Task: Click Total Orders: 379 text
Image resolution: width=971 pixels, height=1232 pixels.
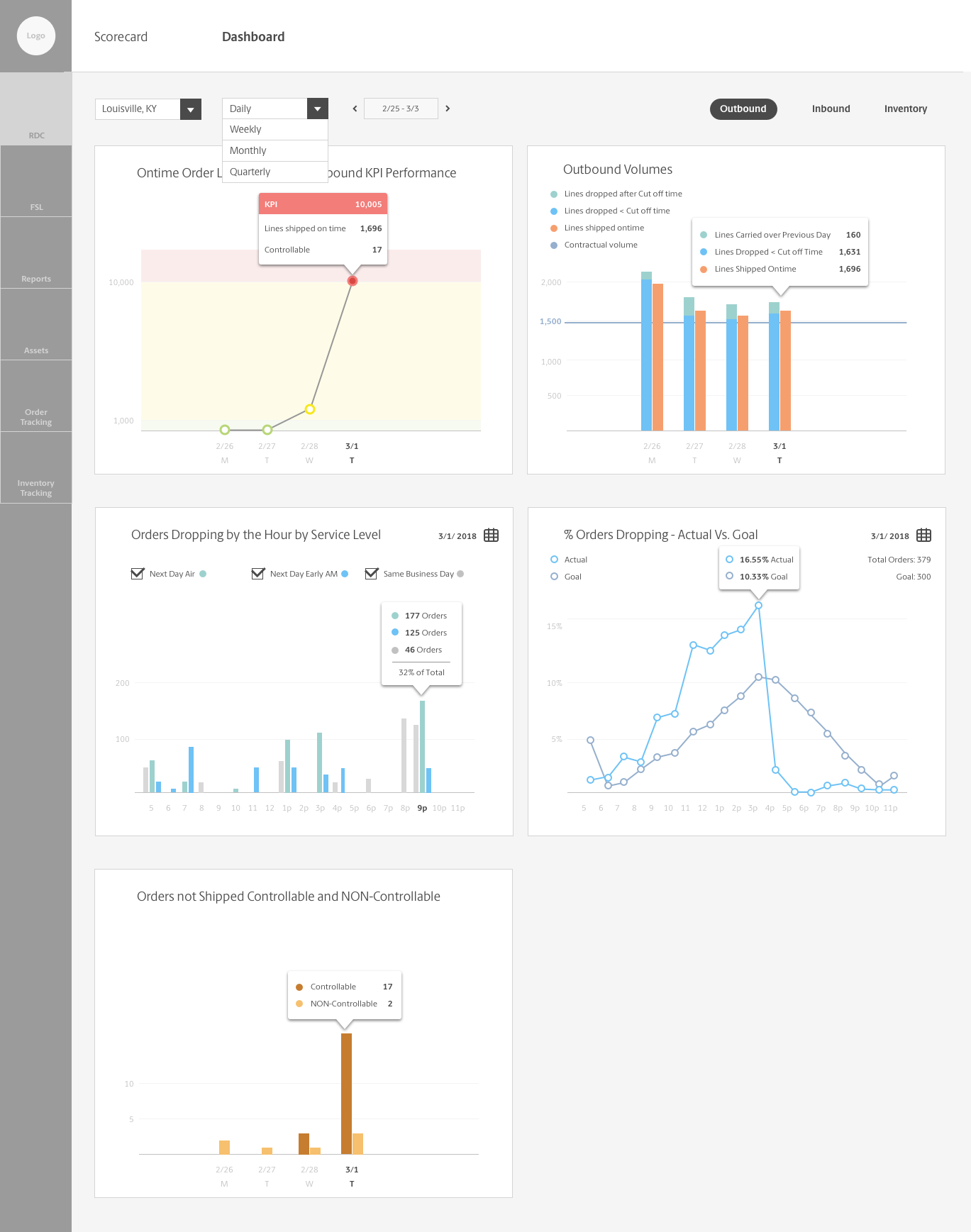Action: point(899,560)
